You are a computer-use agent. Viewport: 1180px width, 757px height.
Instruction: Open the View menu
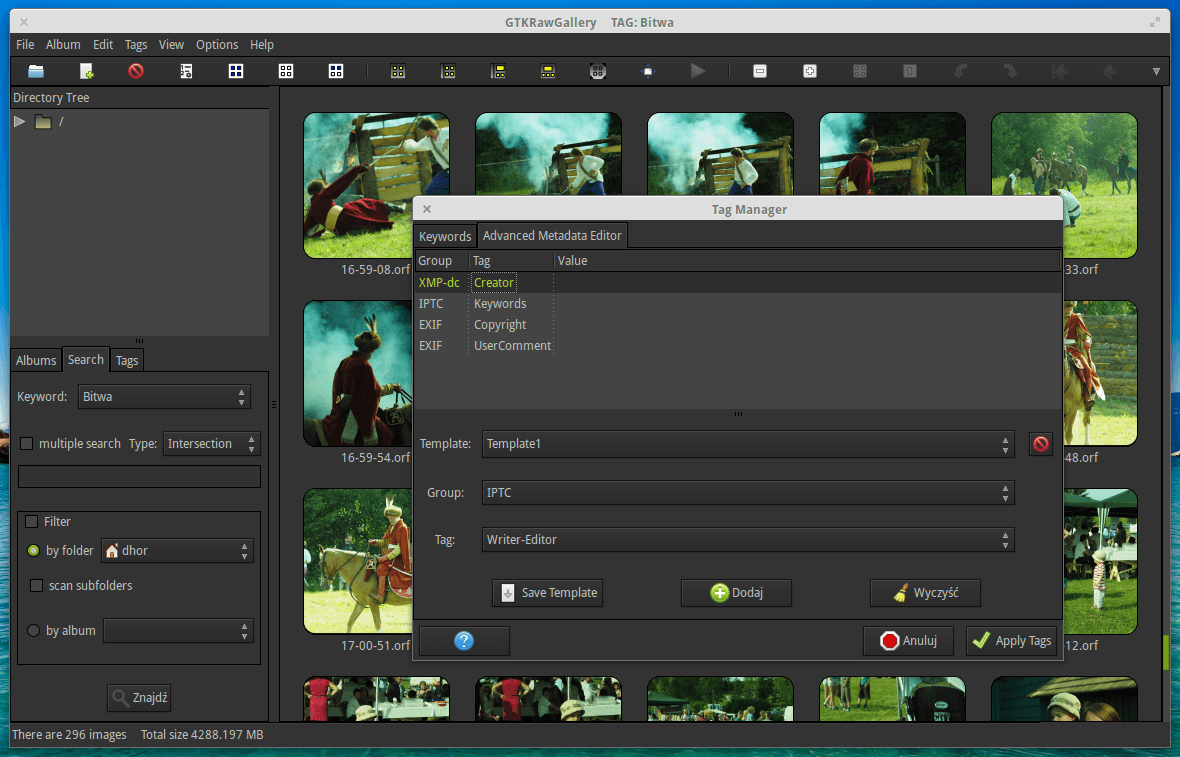[x=171, y=45]
